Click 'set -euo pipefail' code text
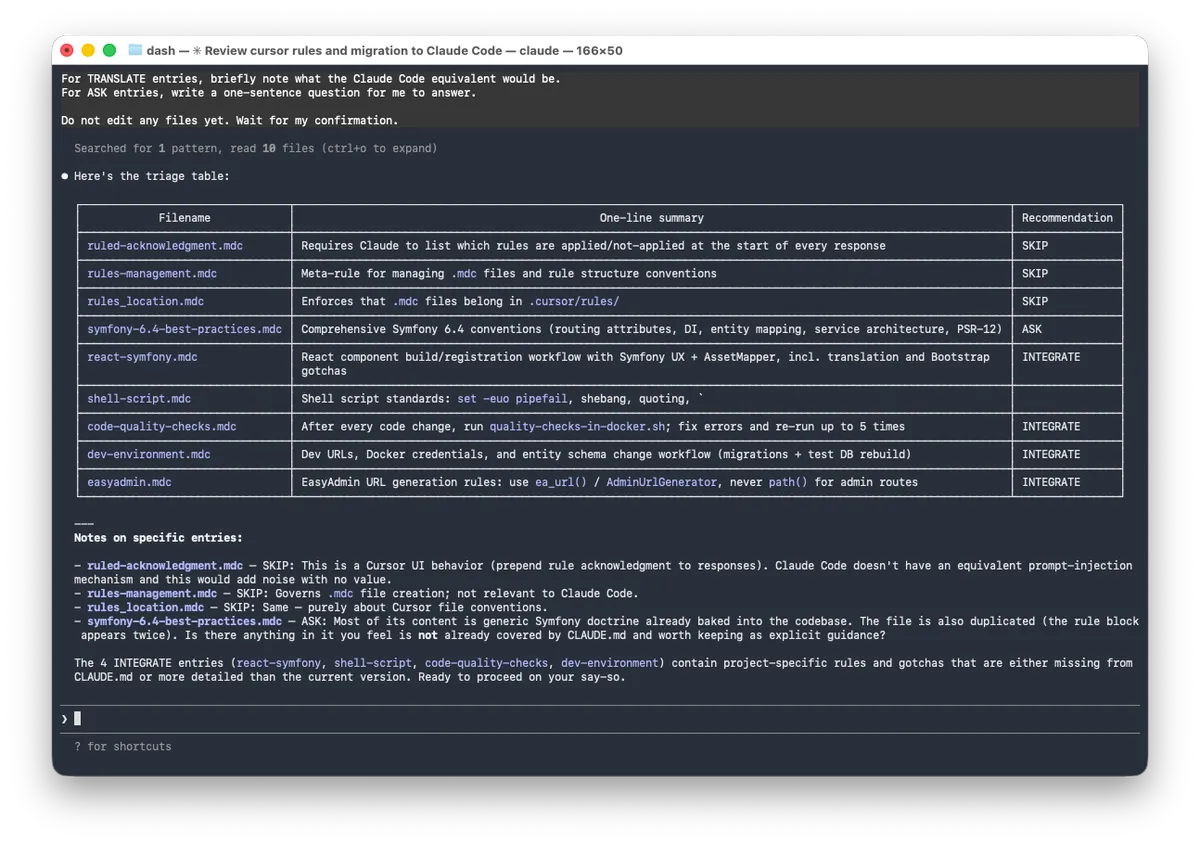The height and width of the screenshot is (845, 1200). (513, 399)
